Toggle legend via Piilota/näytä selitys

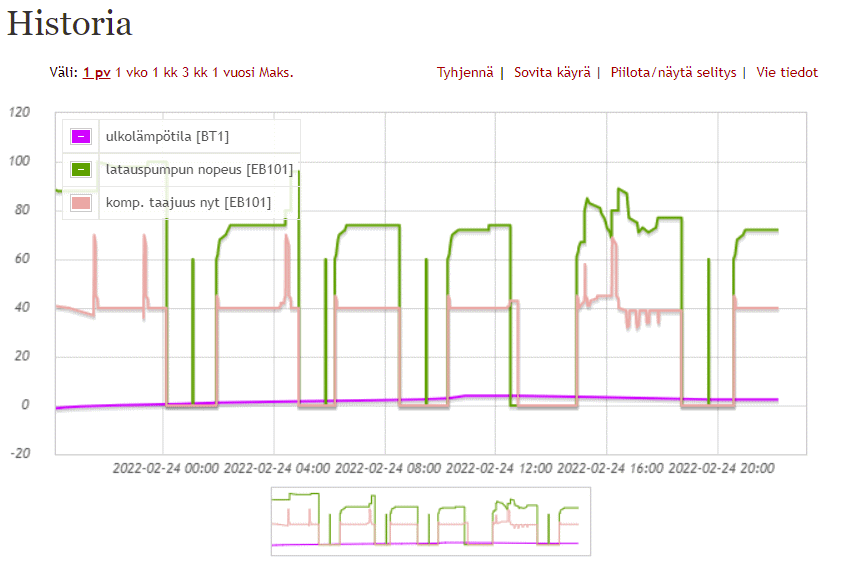673,73
